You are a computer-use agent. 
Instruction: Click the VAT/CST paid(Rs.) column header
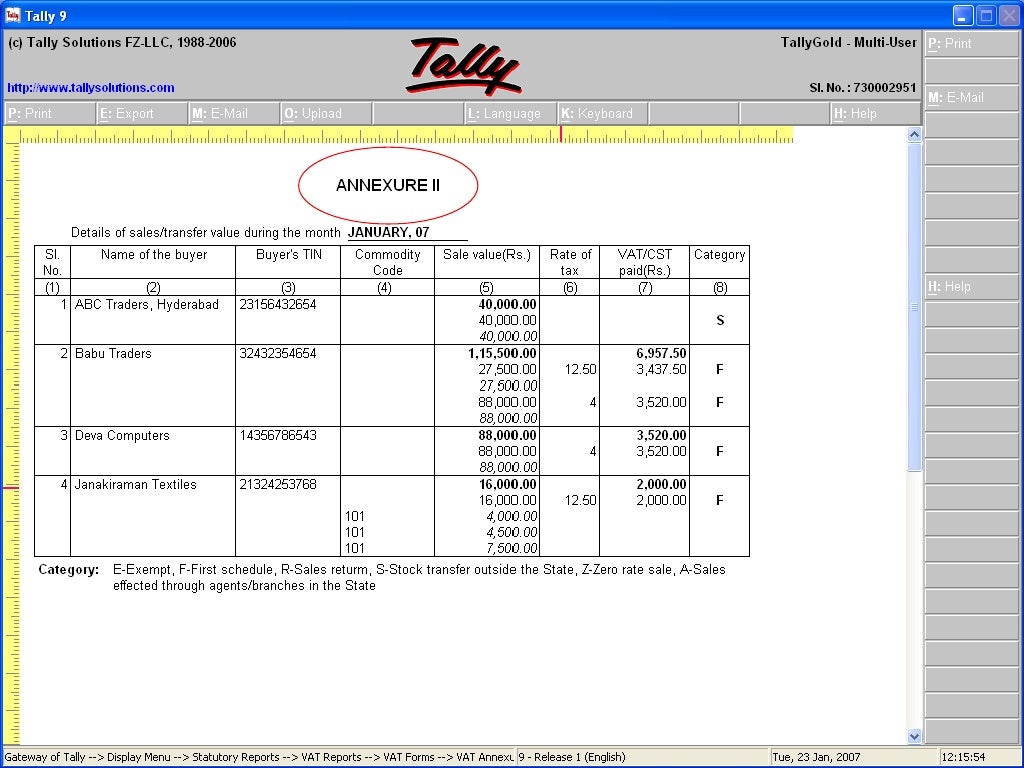[645, 263]
